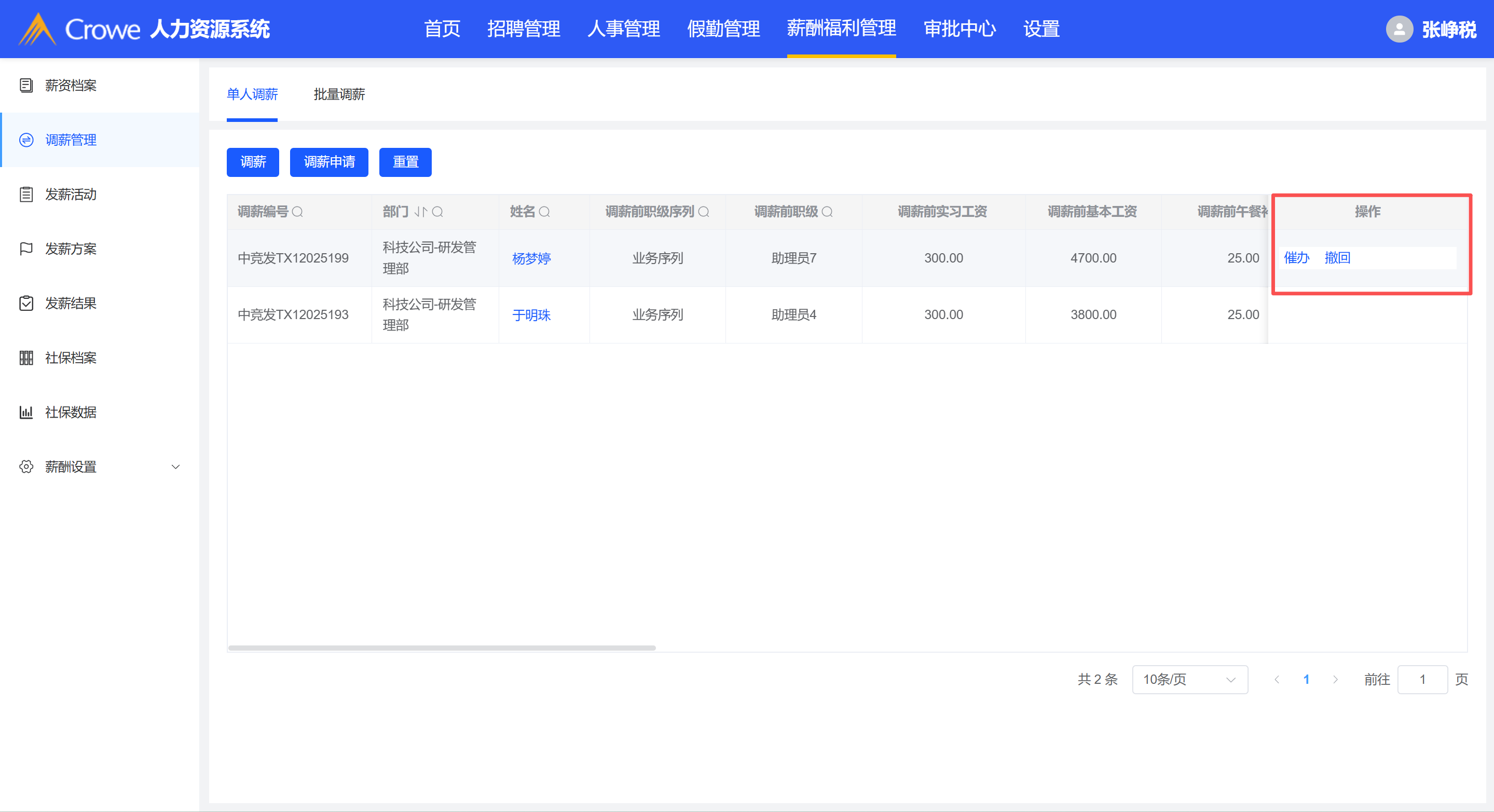The width and height of the screenshot is (1494, 812).
Task: Click the user avatar icon
Action: pos(1399,29)
